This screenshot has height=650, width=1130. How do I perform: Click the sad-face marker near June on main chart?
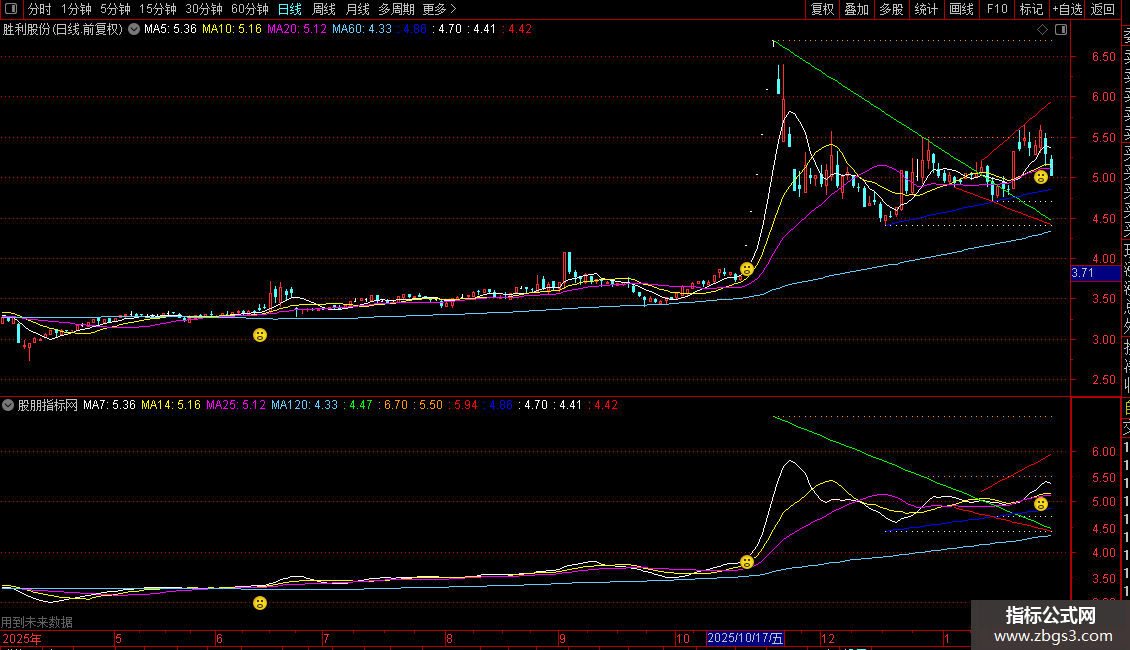pyautogui.click(x=260, y=335)
